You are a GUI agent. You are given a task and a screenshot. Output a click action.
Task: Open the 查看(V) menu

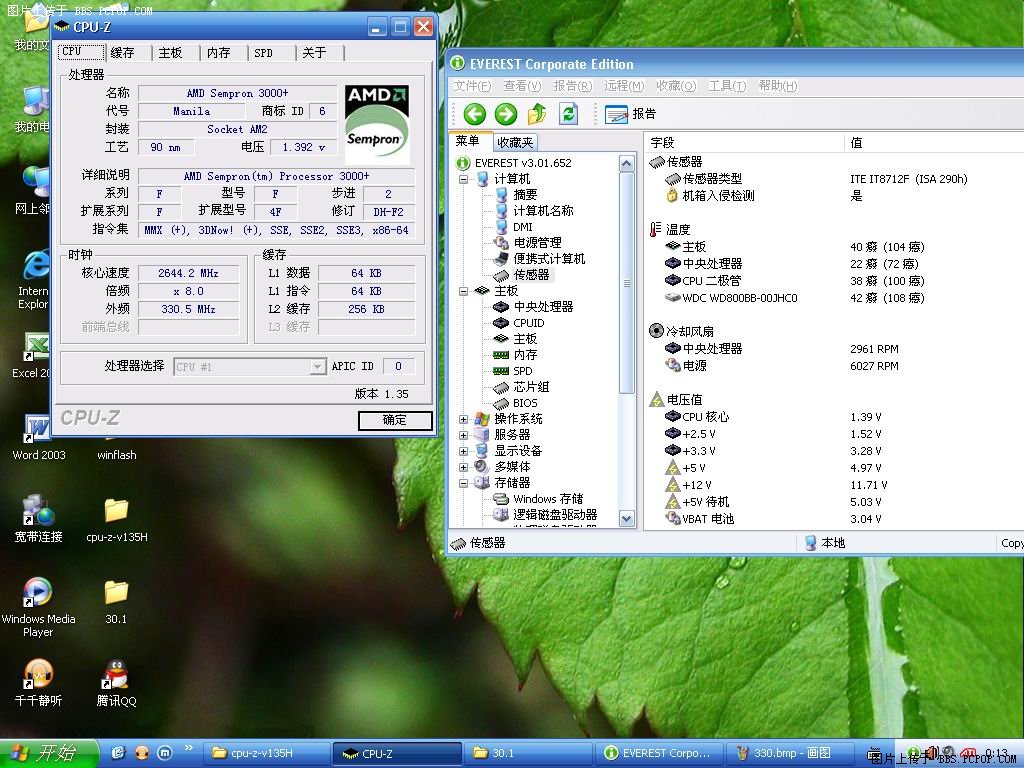click(522, 86)
